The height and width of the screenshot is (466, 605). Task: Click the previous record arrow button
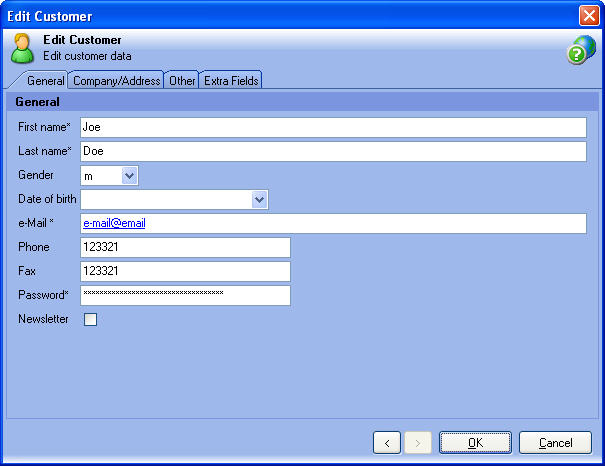tap(387, 442)
